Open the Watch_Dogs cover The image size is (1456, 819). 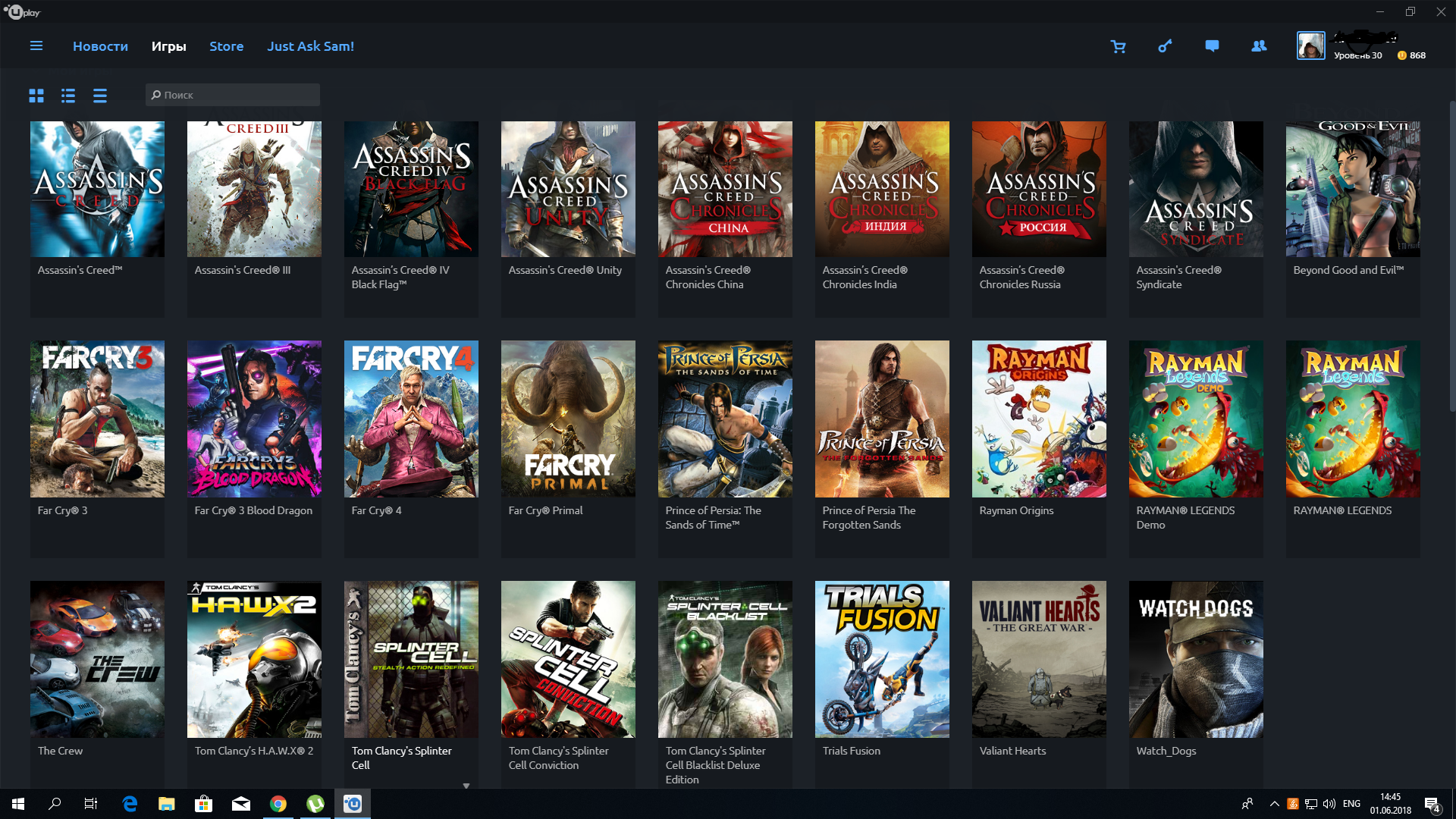[1196, 659]
